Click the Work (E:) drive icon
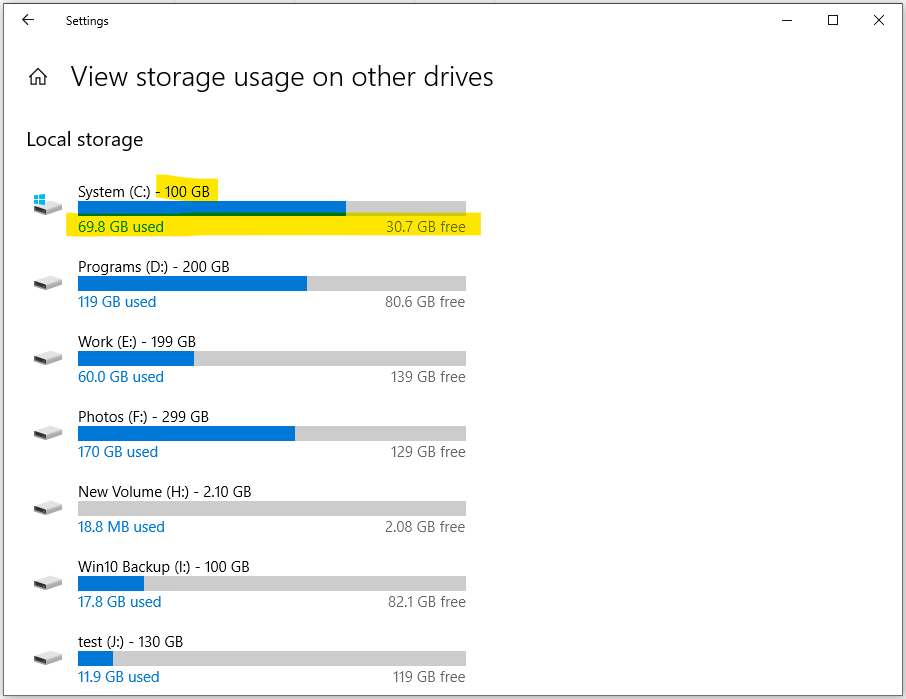 [x=47, y=358]
